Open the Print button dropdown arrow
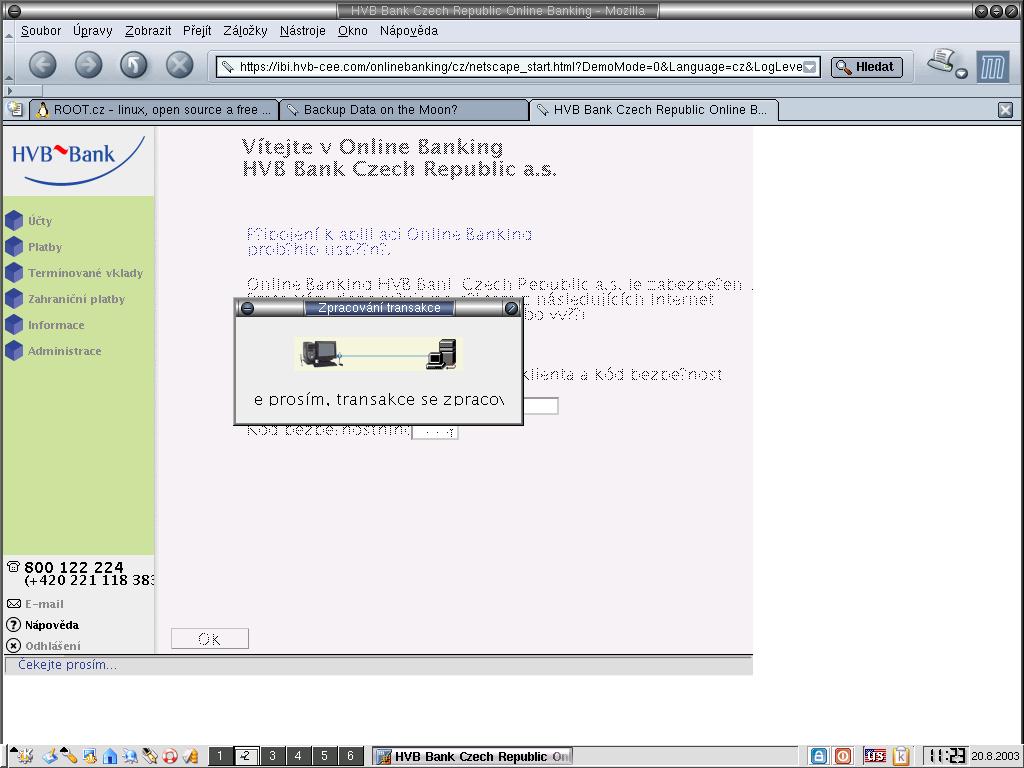The height and width of the screenshot is (768, 1024). pyautogui.click(x=961, y=73)
